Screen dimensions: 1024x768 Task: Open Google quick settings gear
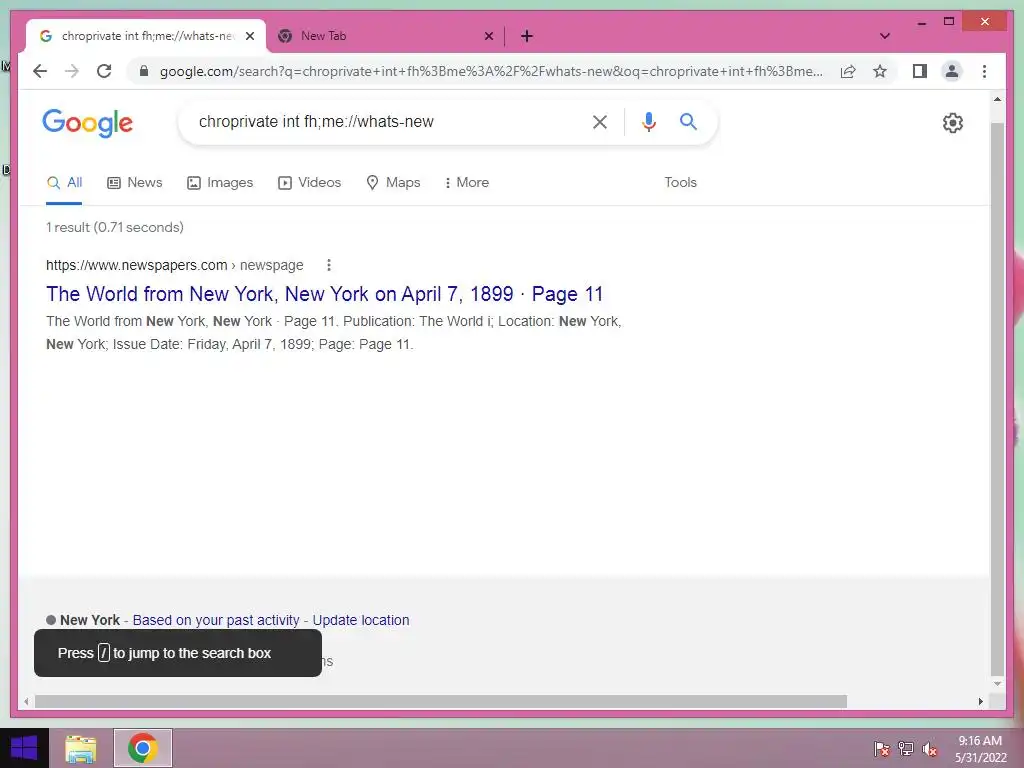(953, 123)
